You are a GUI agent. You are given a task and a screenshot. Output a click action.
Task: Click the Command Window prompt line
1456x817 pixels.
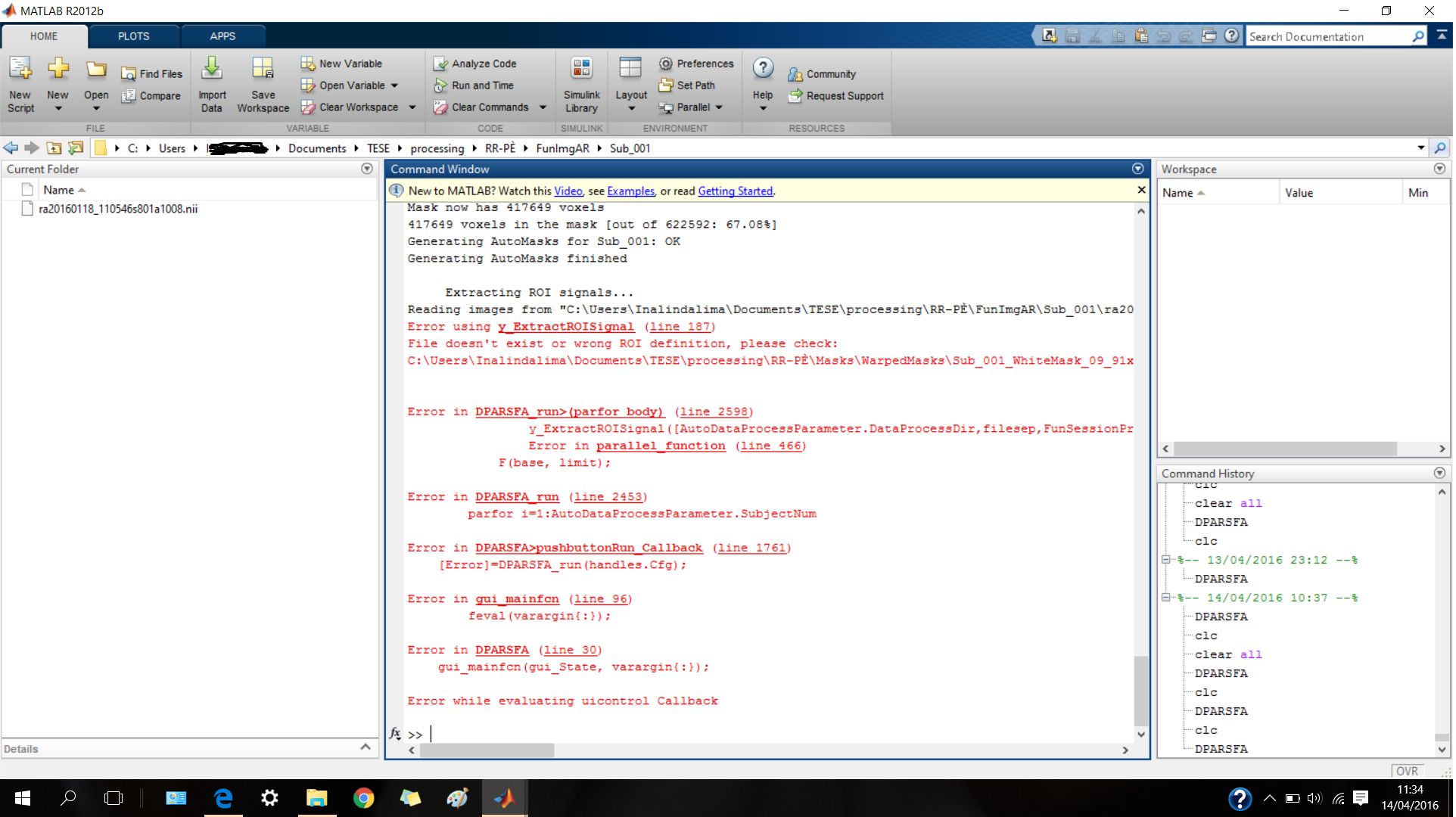click(772, 734)
